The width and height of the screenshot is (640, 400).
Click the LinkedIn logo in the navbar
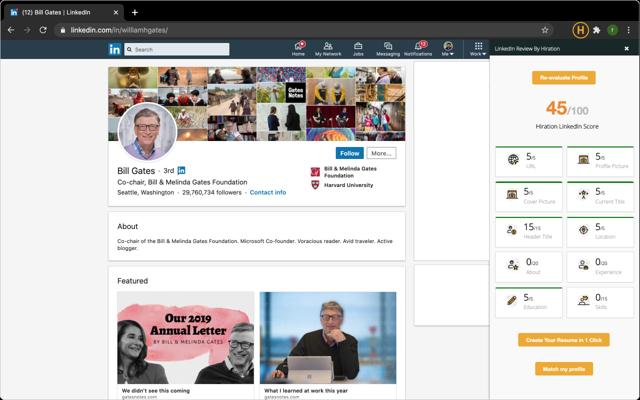pyautogui.click(x=115, y=49)
